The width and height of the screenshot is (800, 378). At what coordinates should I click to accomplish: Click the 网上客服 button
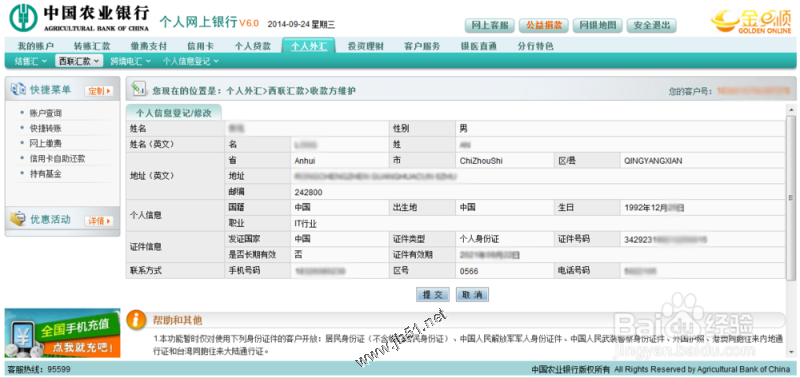(489, 25)
